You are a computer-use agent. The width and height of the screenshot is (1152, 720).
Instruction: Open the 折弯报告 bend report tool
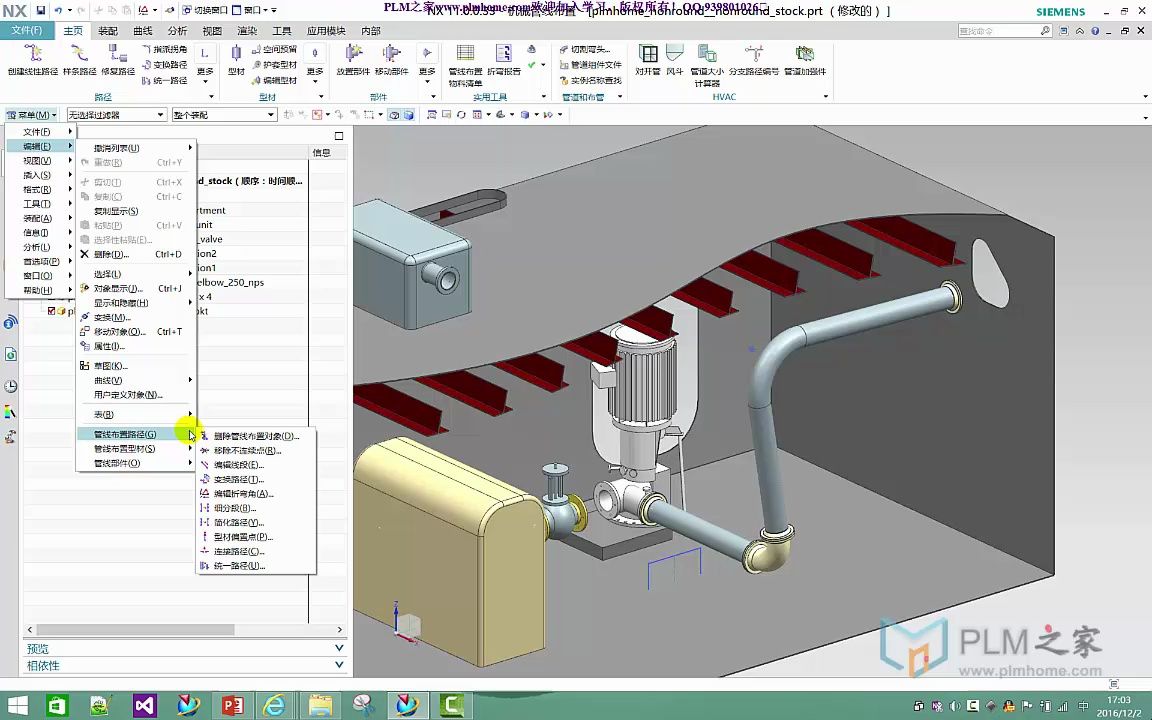point(504,55)
